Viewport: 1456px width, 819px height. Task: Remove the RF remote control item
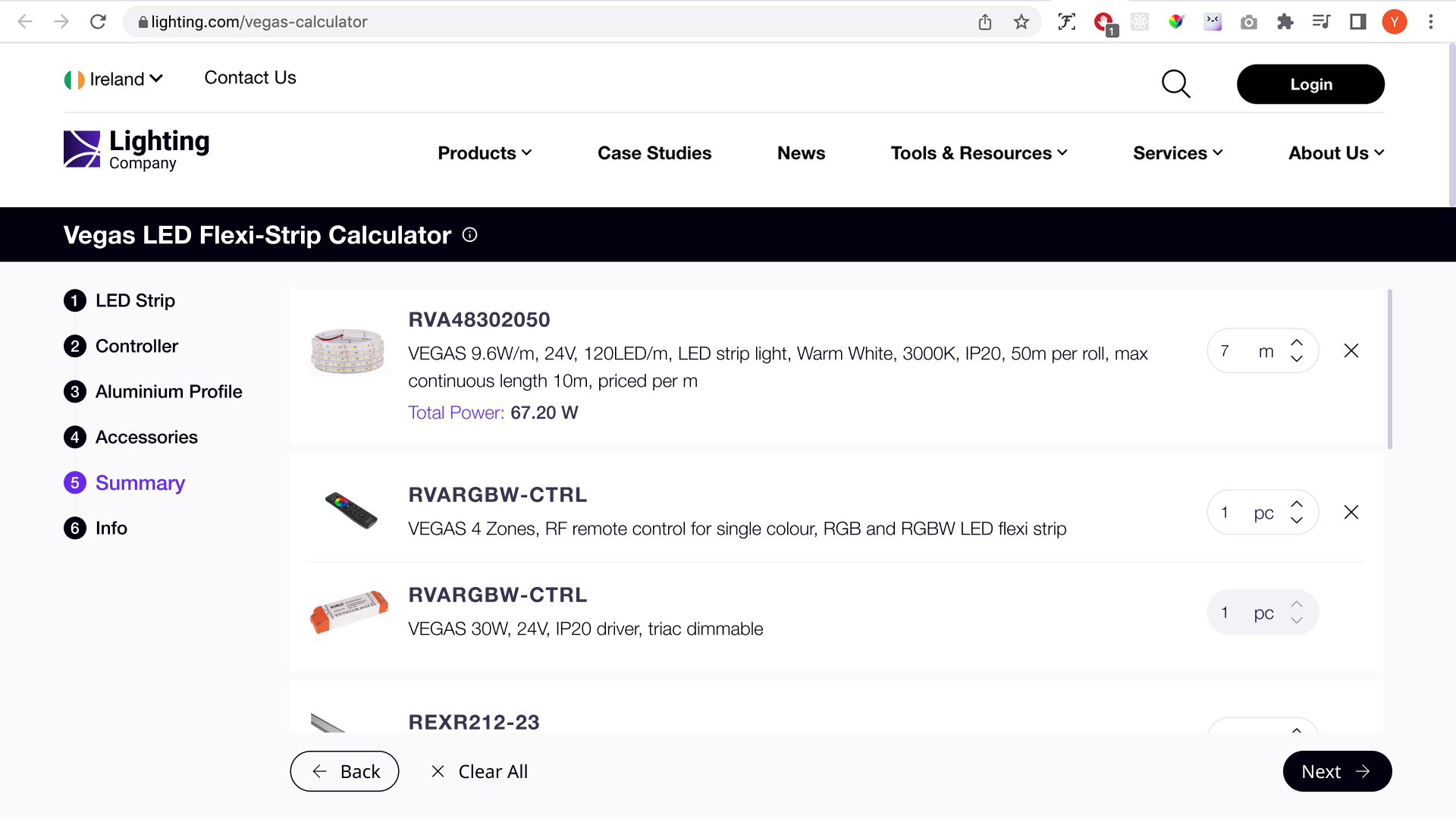1351,513
